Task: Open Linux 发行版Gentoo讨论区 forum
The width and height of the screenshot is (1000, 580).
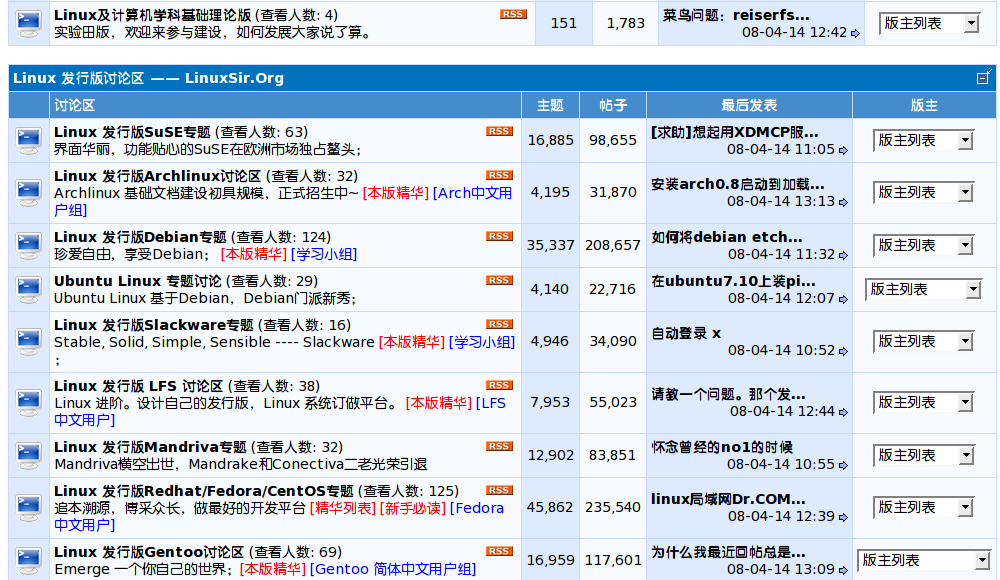Action: [x=149, y=553]
